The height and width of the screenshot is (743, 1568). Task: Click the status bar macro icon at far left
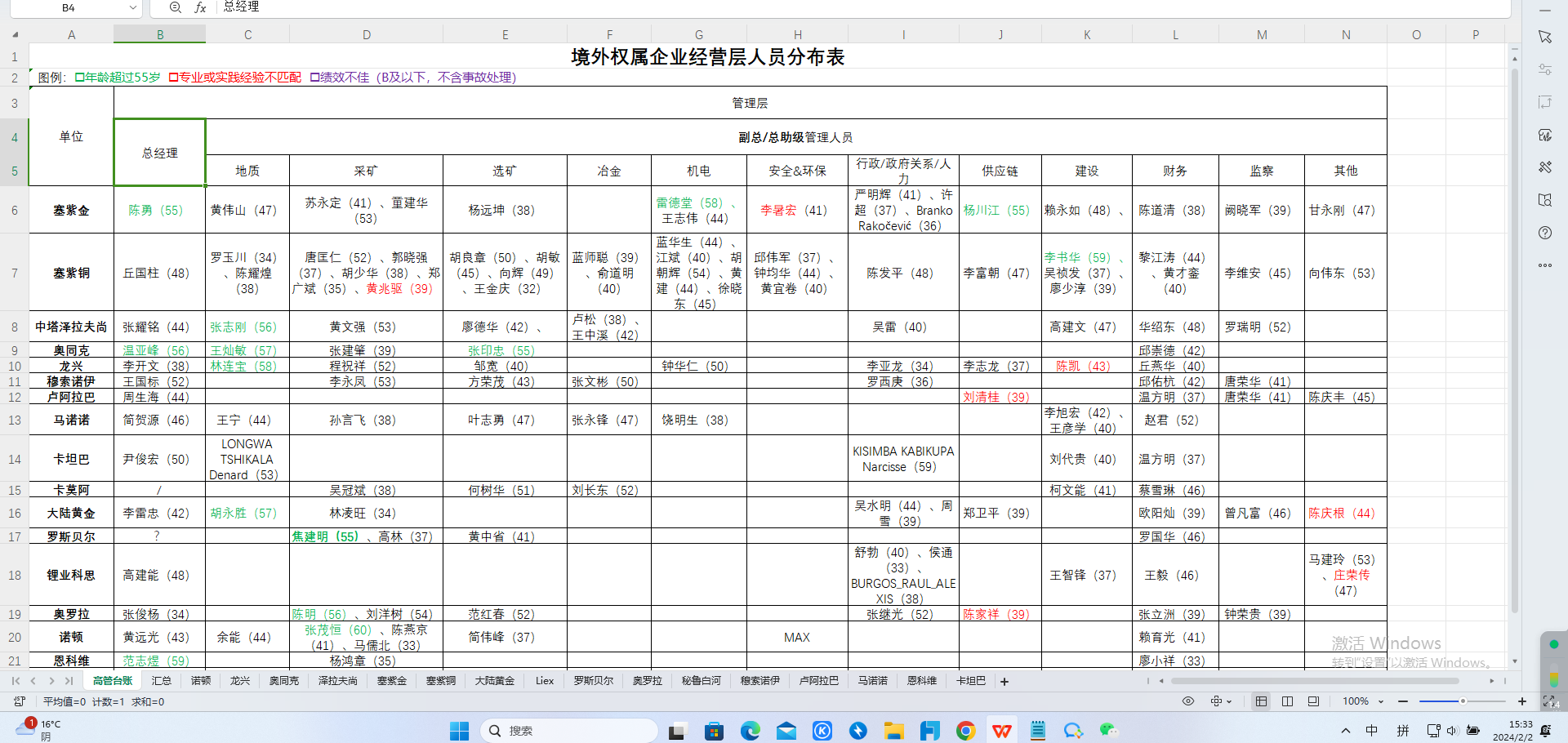pyautogui.click(x=20, y=701)
